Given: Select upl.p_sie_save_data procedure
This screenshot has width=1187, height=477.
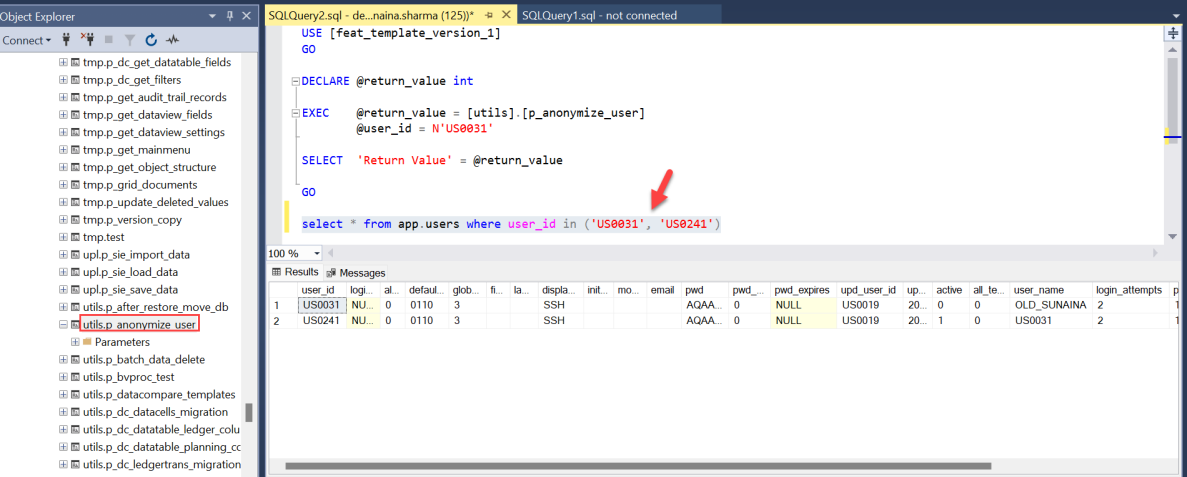Looking at the screenshot, I should coord(130,289).
